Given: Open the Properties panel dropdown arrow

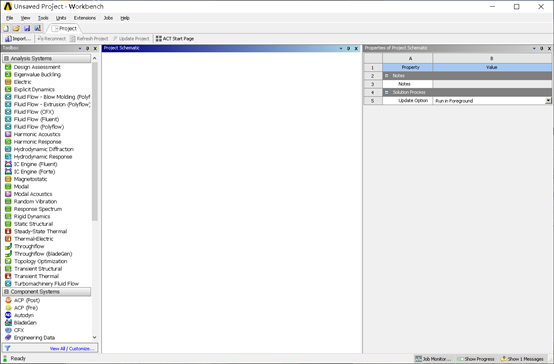Looking at the screenshot, I should click(534, 48).
